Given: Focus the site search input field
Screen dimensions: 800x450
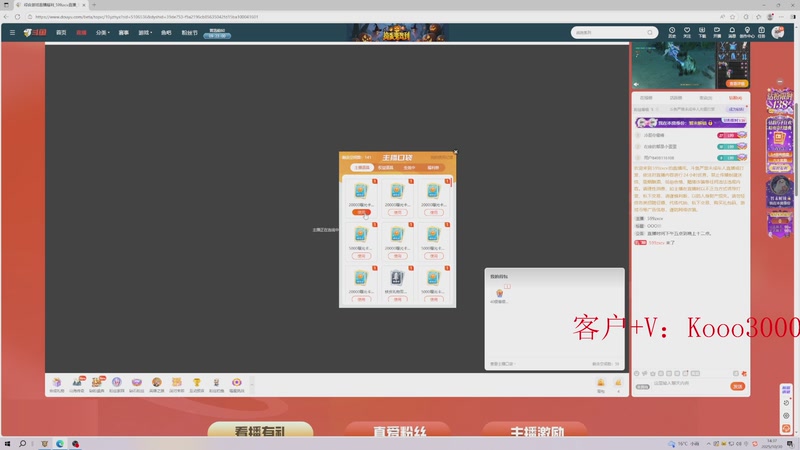Looking at the screenshot, I should coord(609,32).
